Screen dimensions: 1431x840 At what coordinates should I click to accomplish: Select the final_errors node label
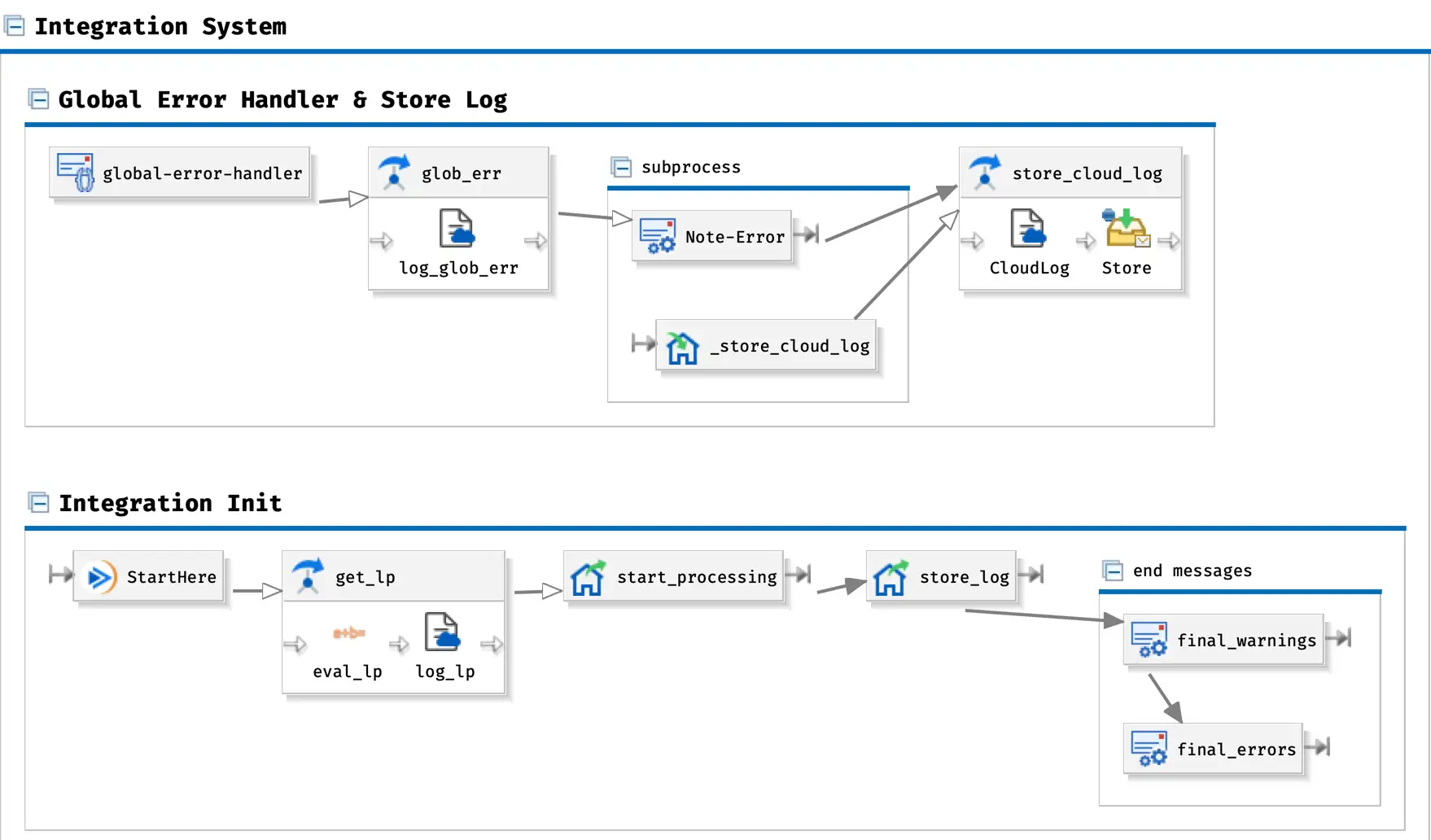click(1236, 750)
